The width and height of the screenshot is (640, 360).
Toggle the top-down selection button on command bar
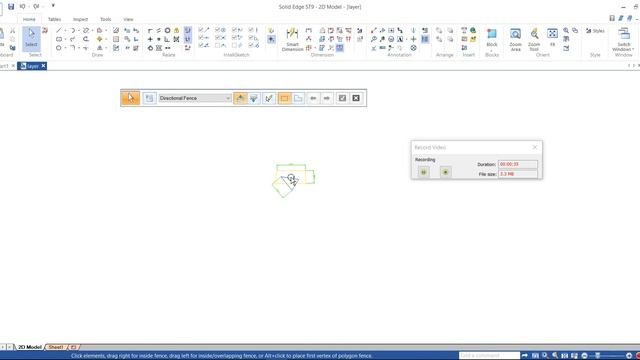[x=254, y=98]
